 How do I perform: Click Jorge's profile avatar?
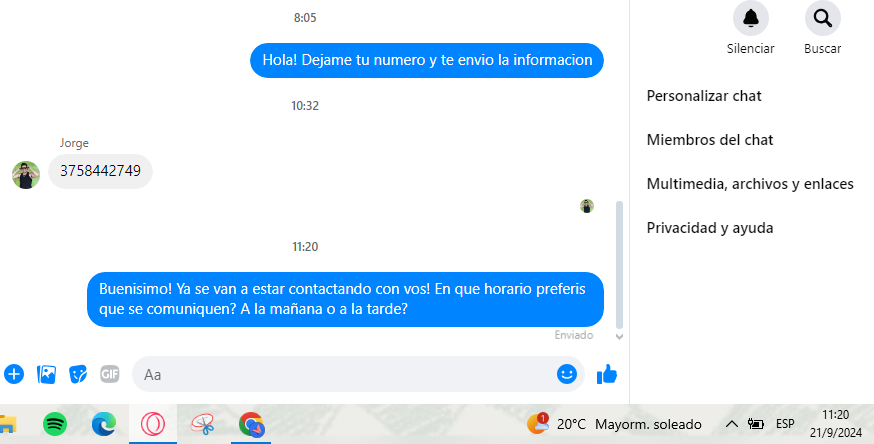pos(26,175)
